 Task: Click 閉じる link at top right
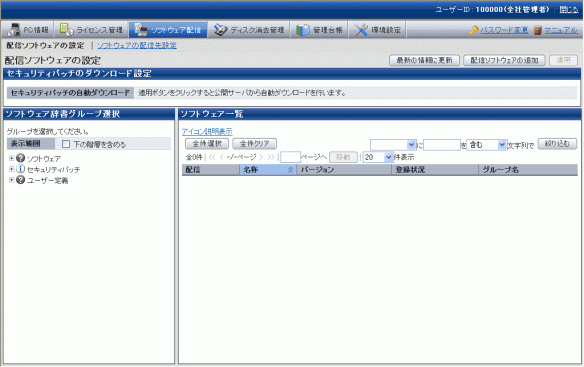569,10
